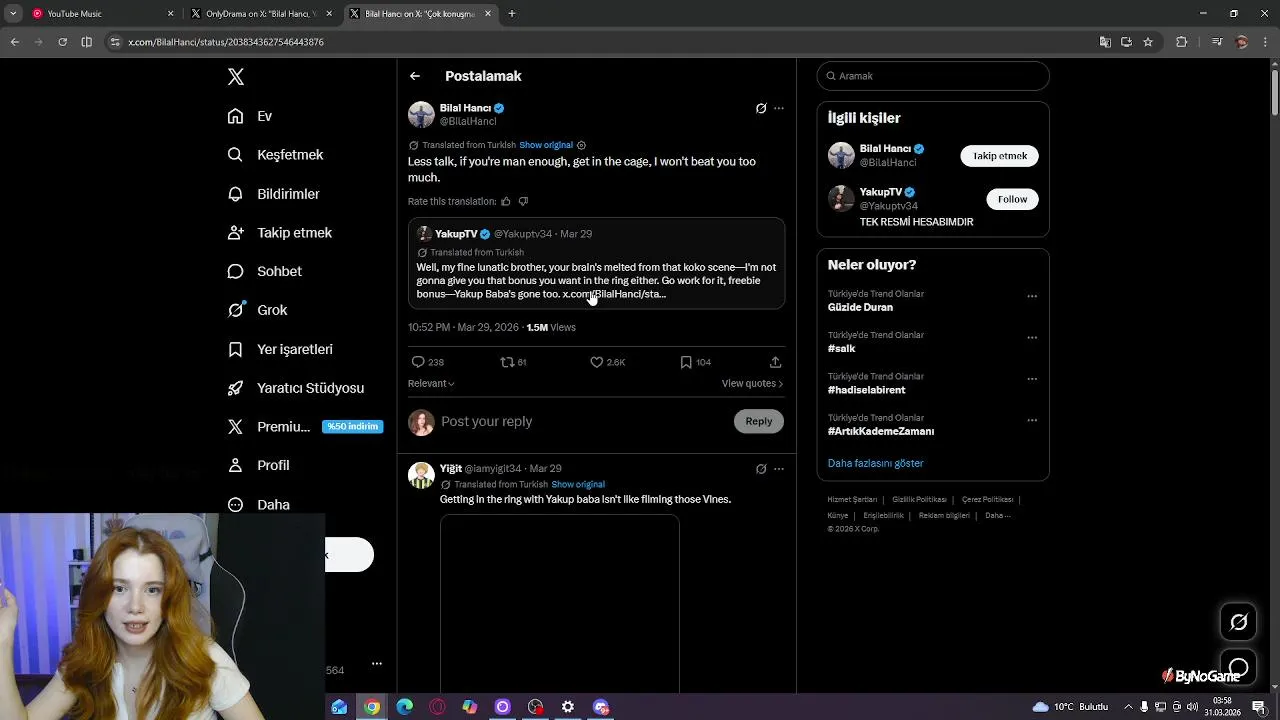Open options for #salk trend
The width and height of the screenshot is (1280, 720).
point(1032,337)
